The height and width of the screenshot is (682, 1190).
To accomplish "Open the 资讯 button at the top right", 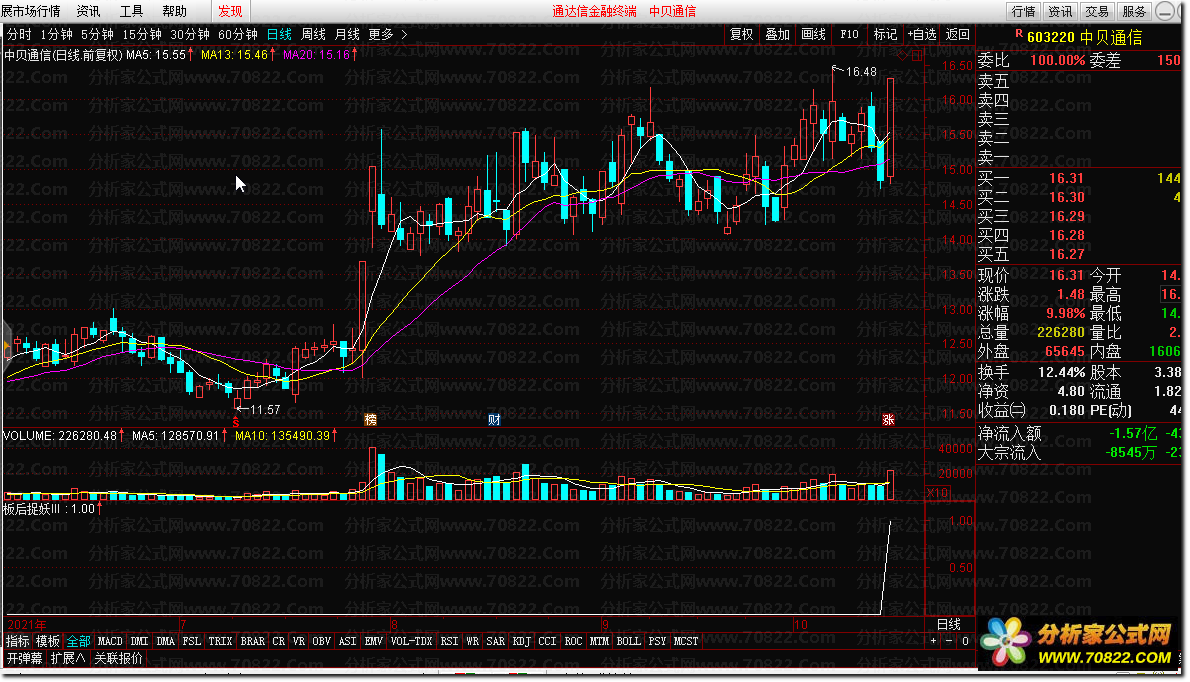I will click(x=1060, y=11).
